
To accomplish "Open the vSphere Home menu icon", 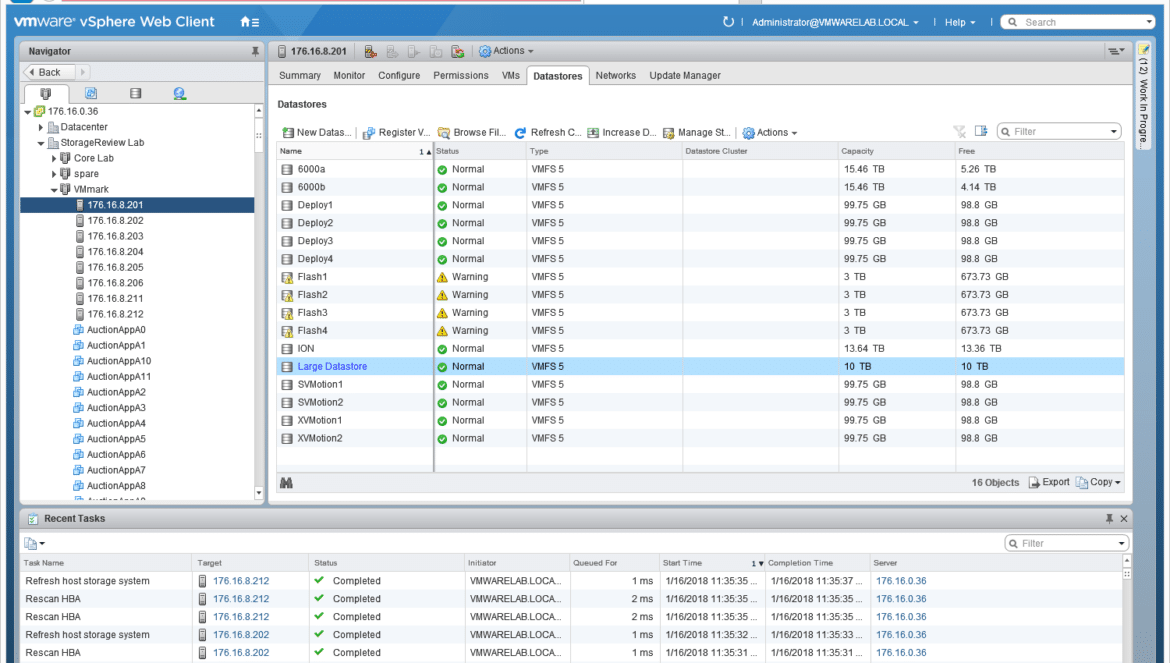I will coord(249,22).
